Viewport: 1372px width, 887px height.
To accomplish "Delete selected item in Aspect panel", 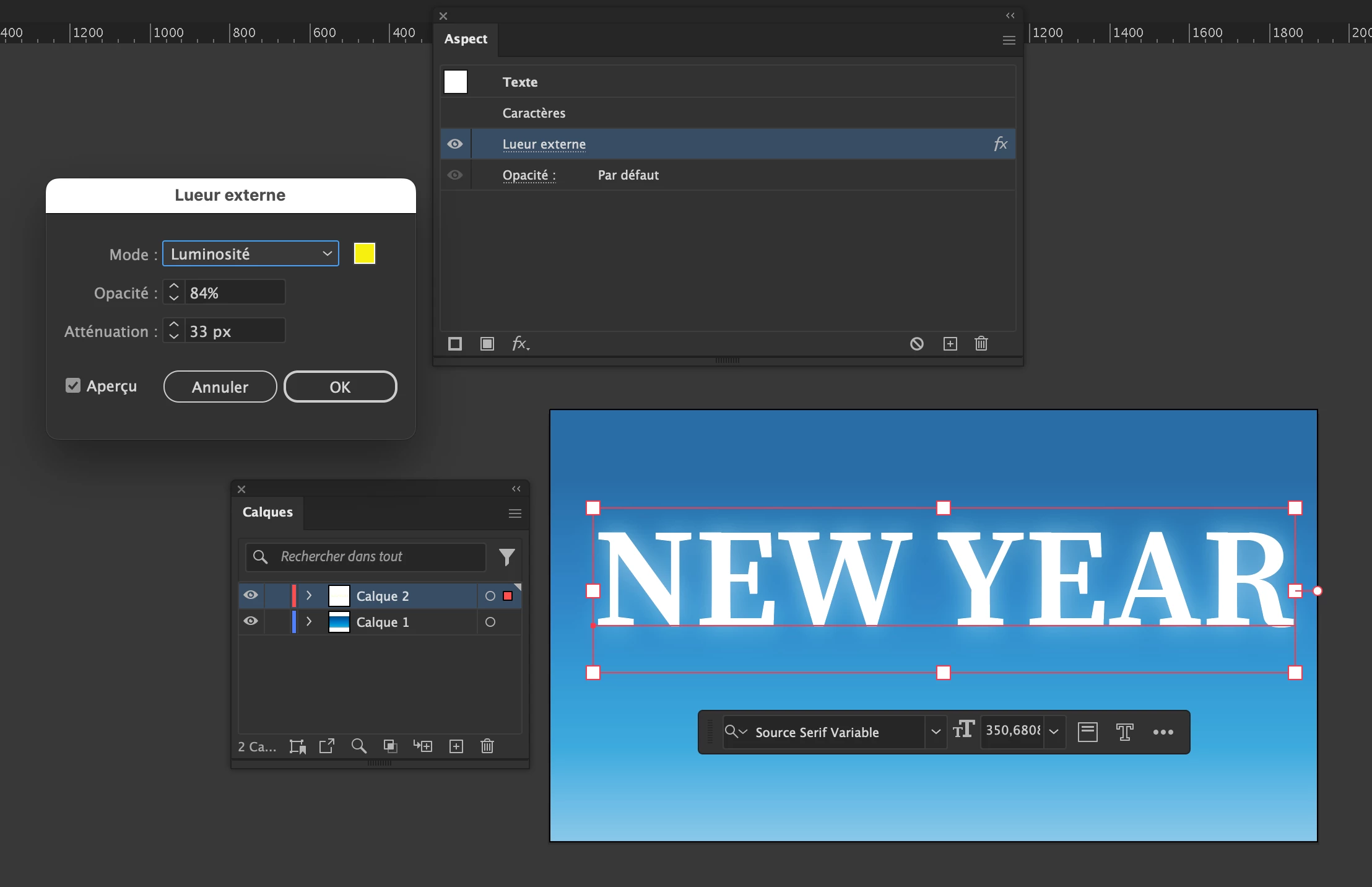I will [x=981, y=344].
